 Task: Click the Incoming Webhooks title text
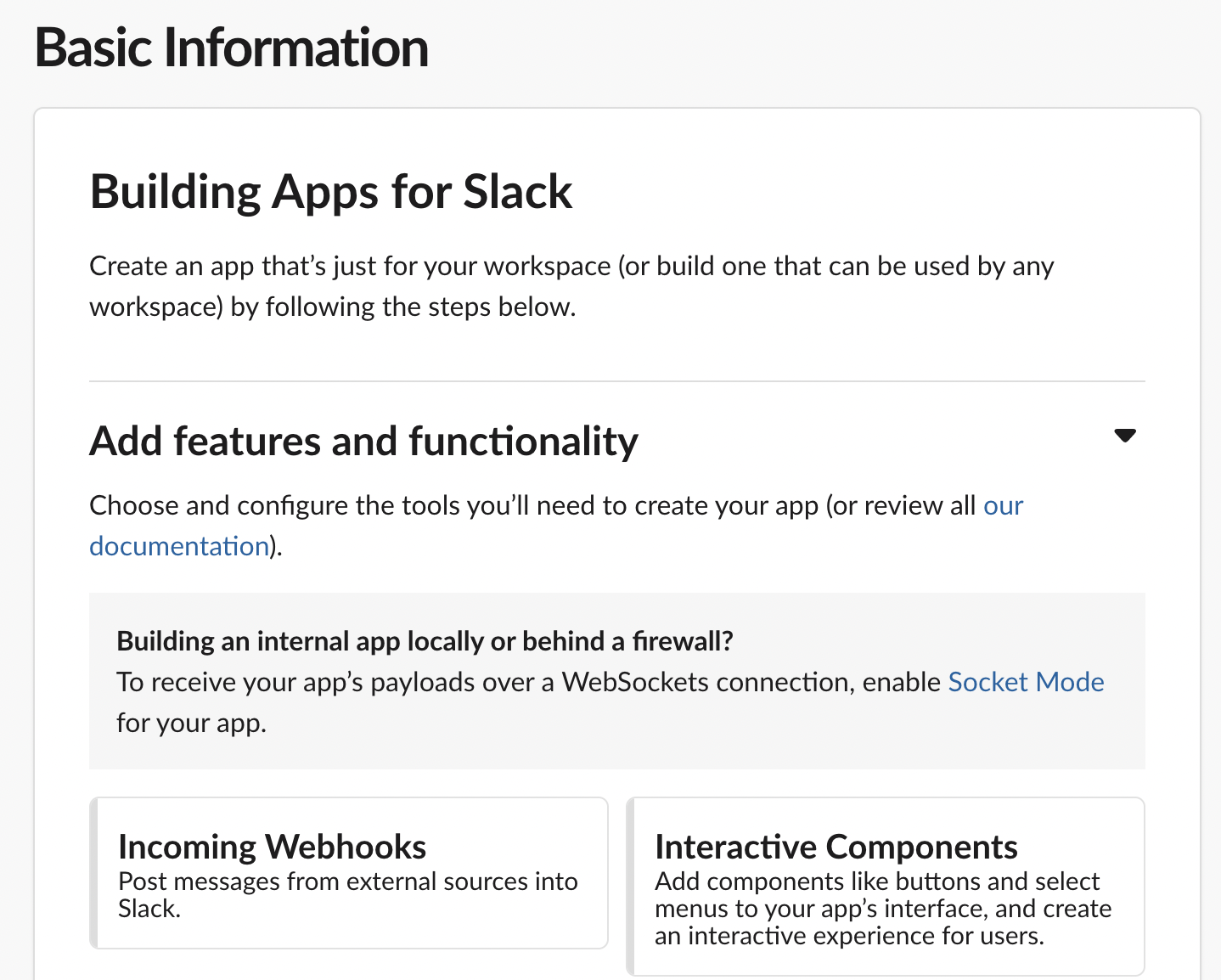coord(272,847)
